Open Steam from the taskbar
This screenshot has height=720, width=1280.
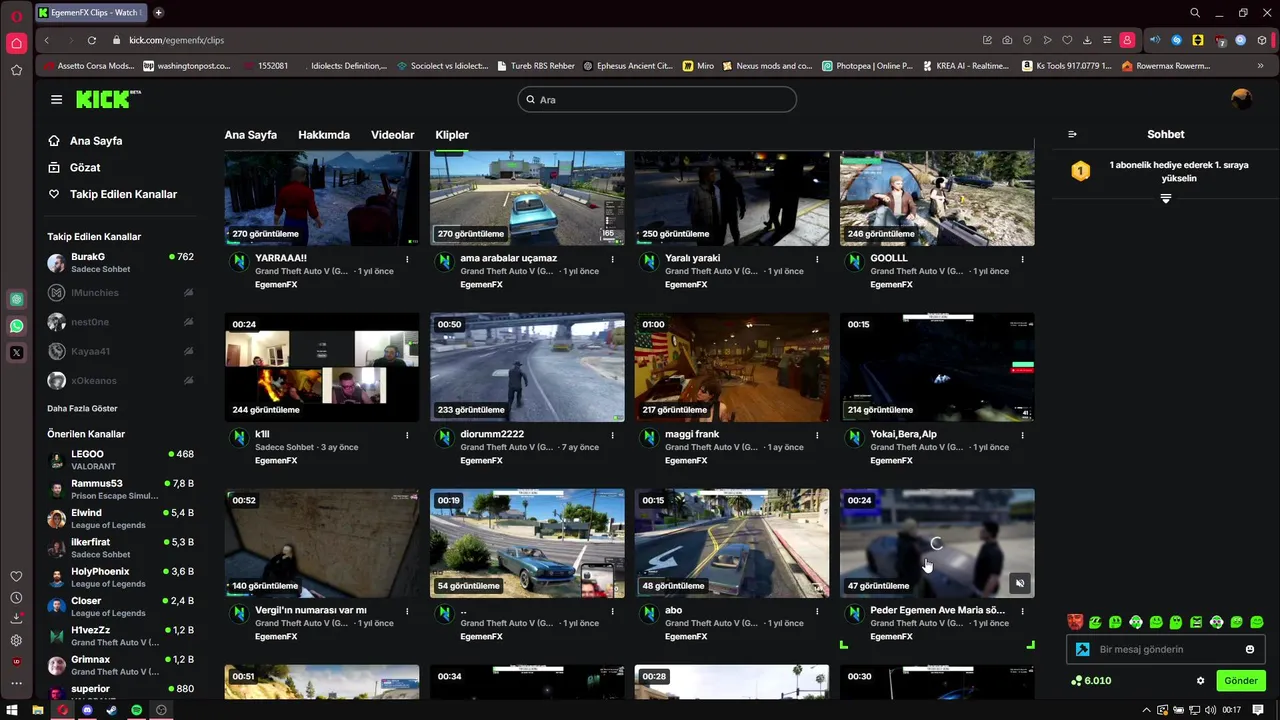[111, 710]
